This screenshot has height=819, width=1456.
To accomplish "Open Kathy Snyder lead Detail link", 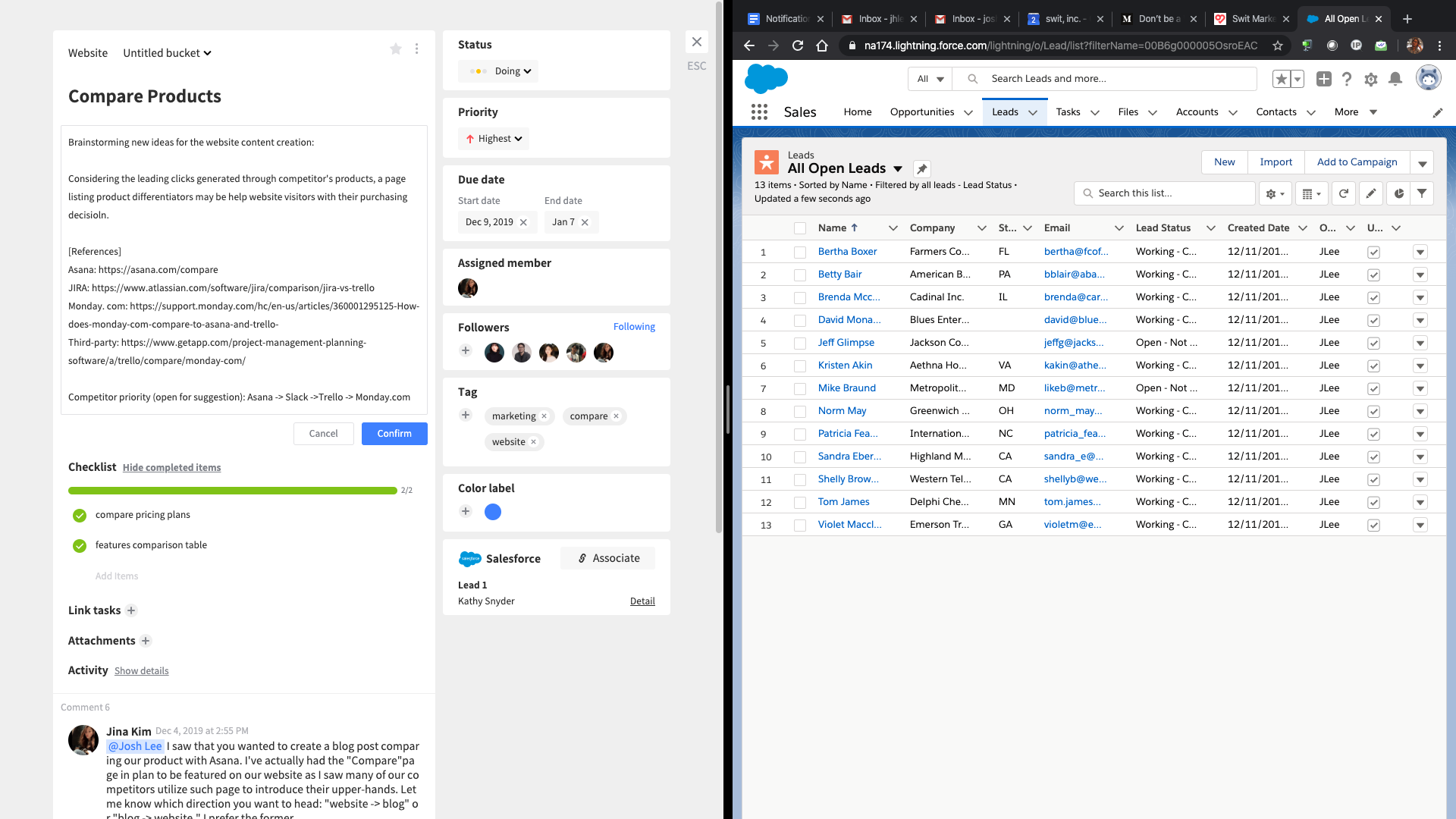I will tap(642, 601).
